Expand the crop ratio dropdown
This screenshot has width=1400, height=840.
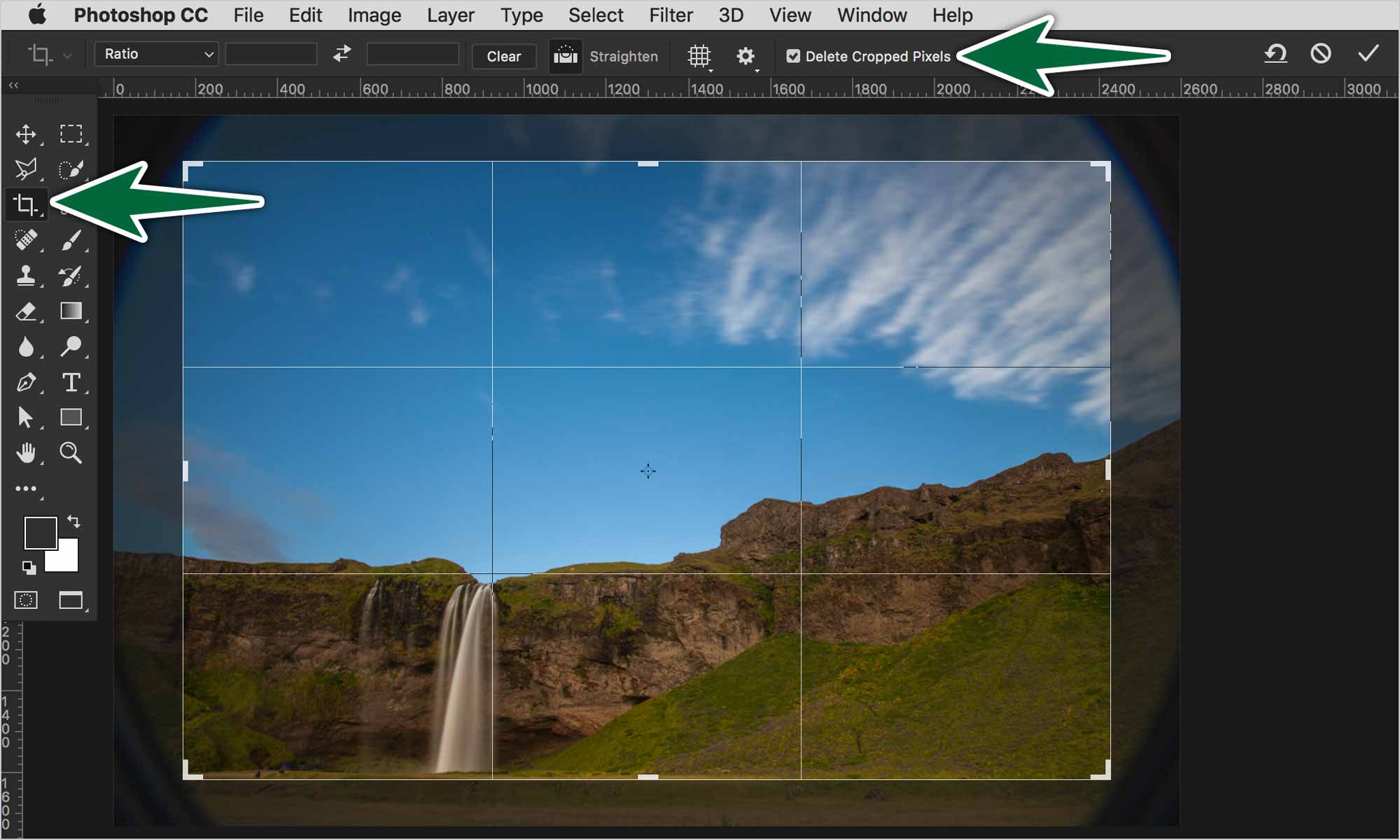156,55
